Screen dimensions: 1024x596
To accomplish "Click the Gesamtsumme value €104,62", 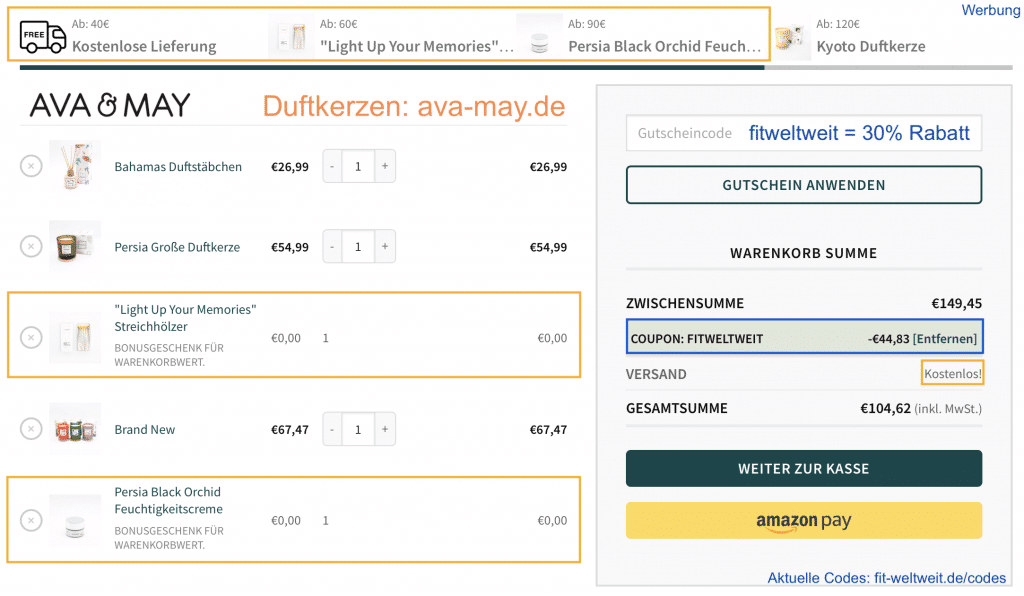I will (885, 409).
